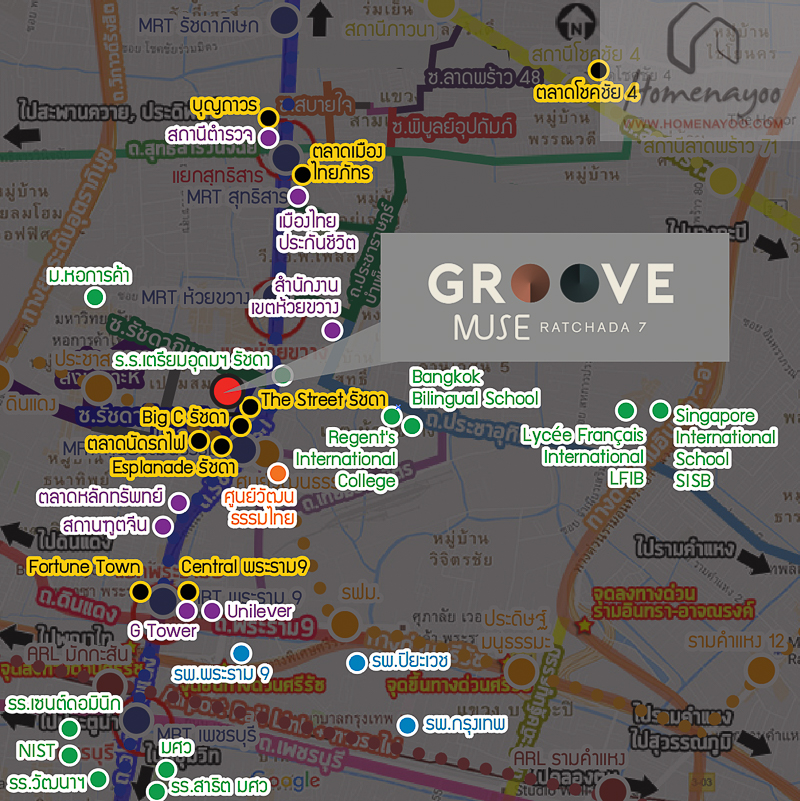The height and width of the screenshot is (801, 800).
Task: Select the green marker beside NIST
Action: coord(69,755)
